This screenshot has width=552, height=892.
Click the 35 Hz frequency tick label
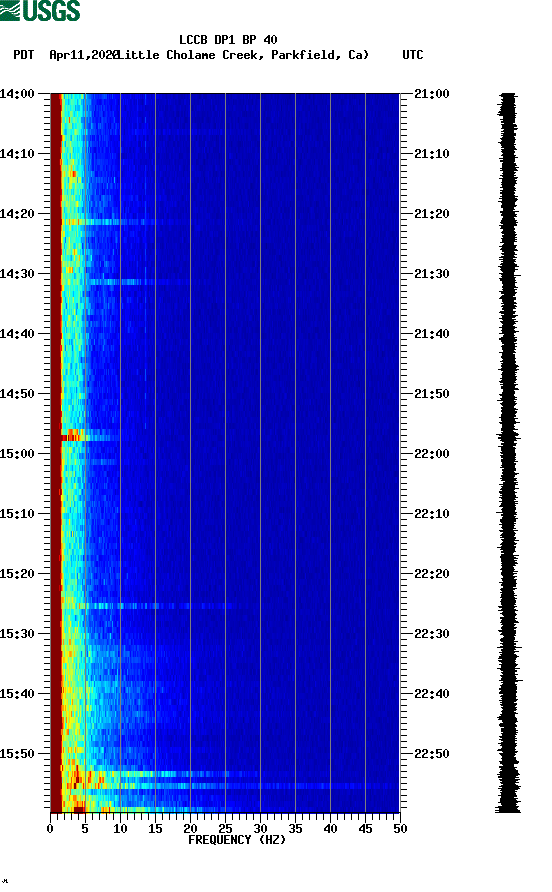click(x=295, y=829)
